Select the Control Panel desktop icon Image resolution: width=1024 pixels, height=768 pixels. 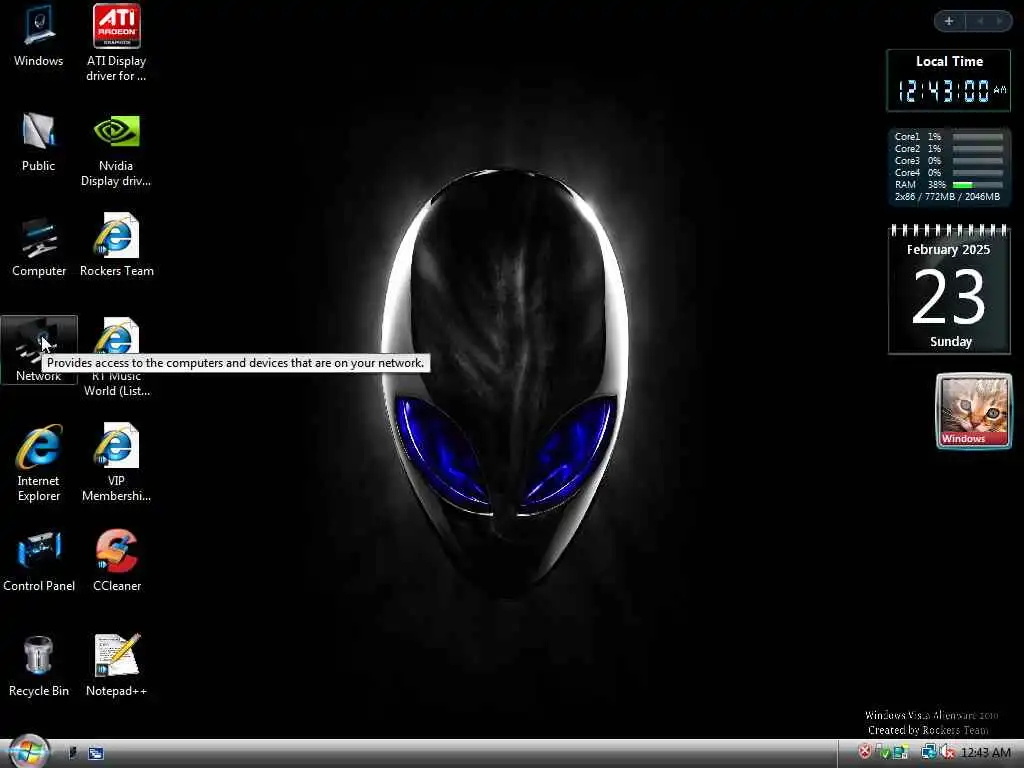pyautogui.click(x=39, y=561)
